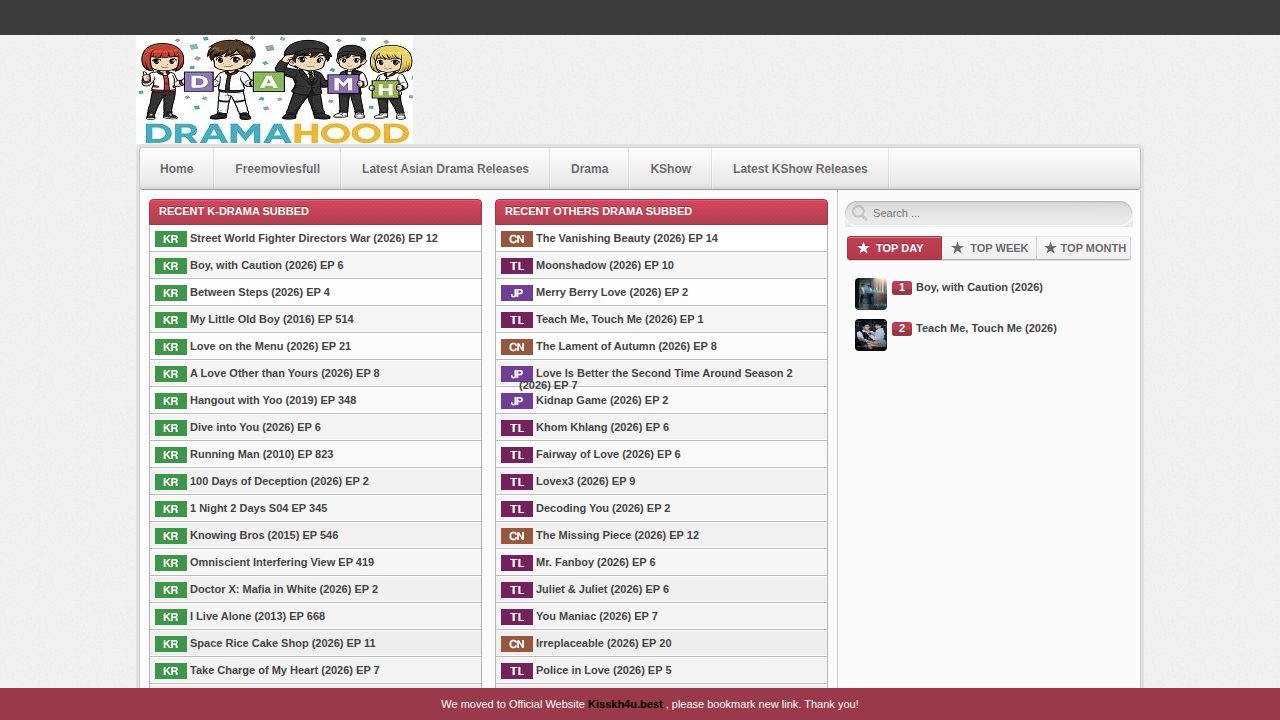Open the Freemoviesfull menu item
The width and height of the screenshot is (1280, 720).
[278, 169]
